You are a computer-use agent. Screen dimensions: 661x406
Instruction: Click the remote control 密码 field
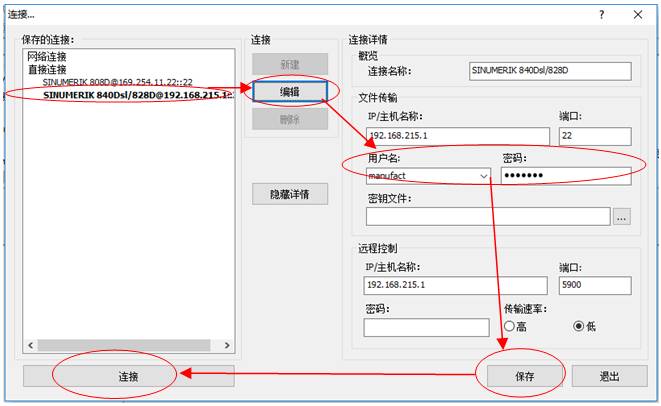point(426,327)
